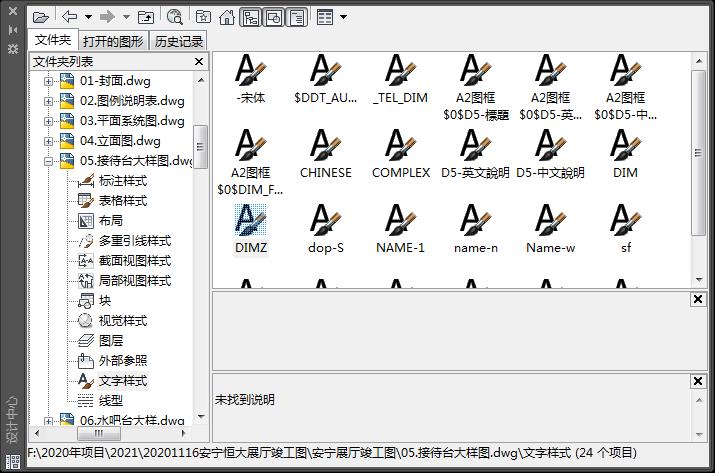Toggle palette auto-hide button
Viewport: 715px width, 473px height.
click(x=13, y=30)
